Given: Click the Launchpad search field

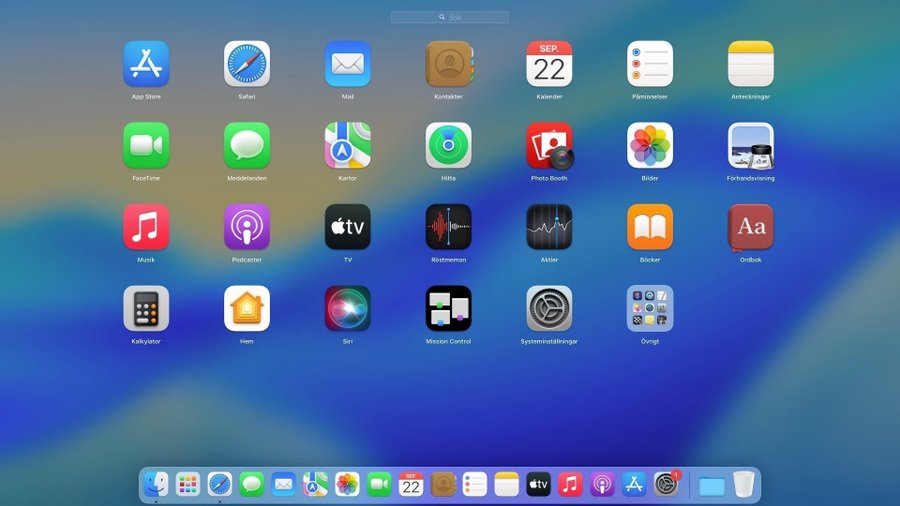Looking at the screenshot, I should click(x=450, y=17).
